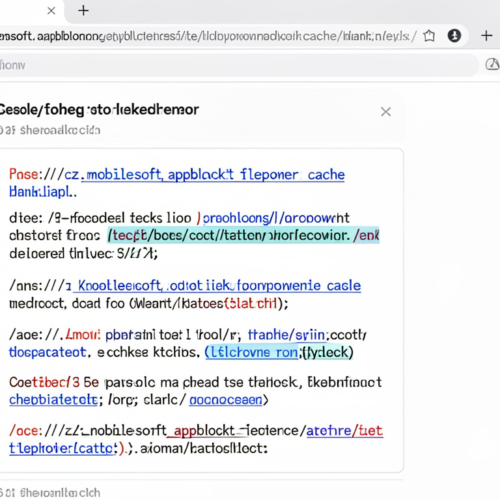
Task: Click the 'tlospacateot' blue text
Action: (48, 352)
